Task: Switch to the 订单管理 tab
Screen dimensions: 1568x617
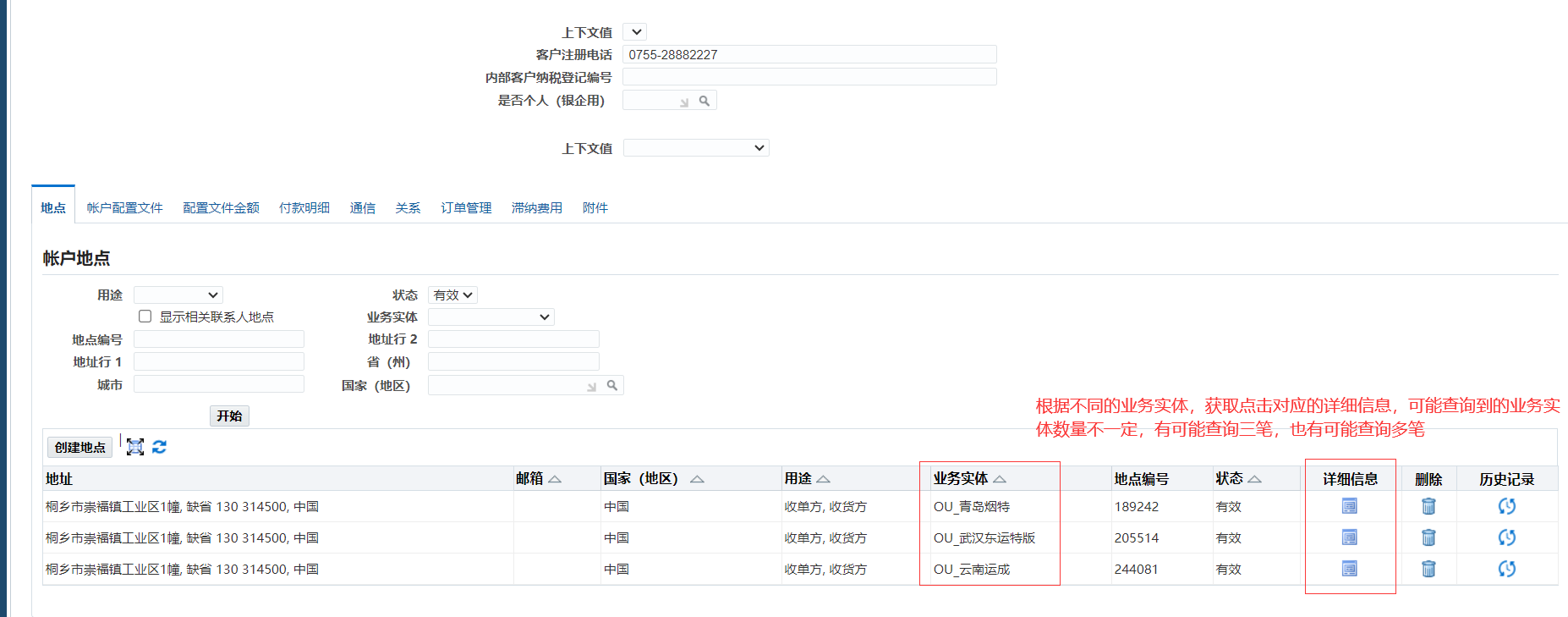Action: (x=466, y=207)
